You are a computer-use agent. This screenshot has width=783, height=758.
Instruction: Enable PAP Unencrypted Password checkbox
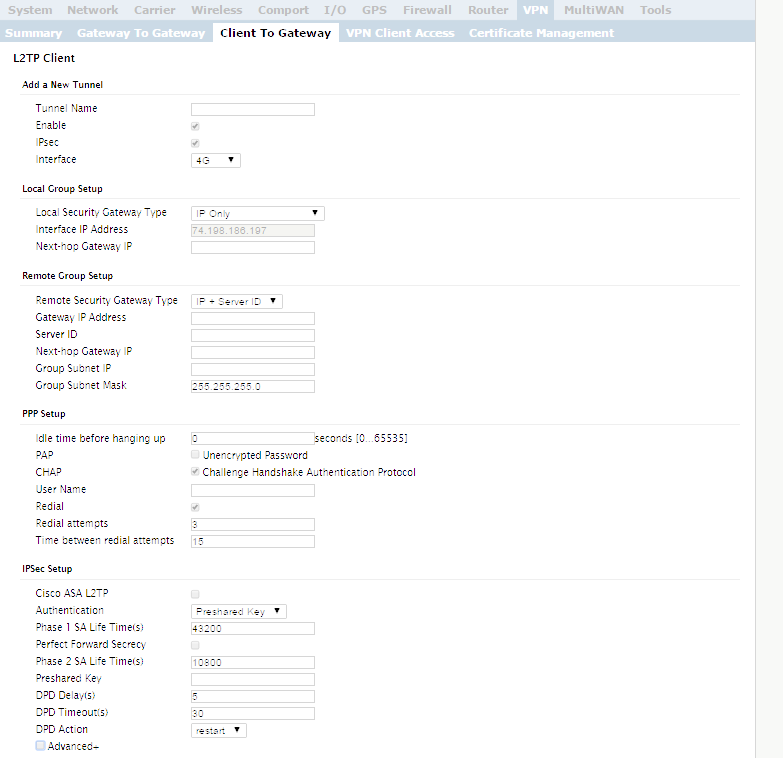(195, 454)
